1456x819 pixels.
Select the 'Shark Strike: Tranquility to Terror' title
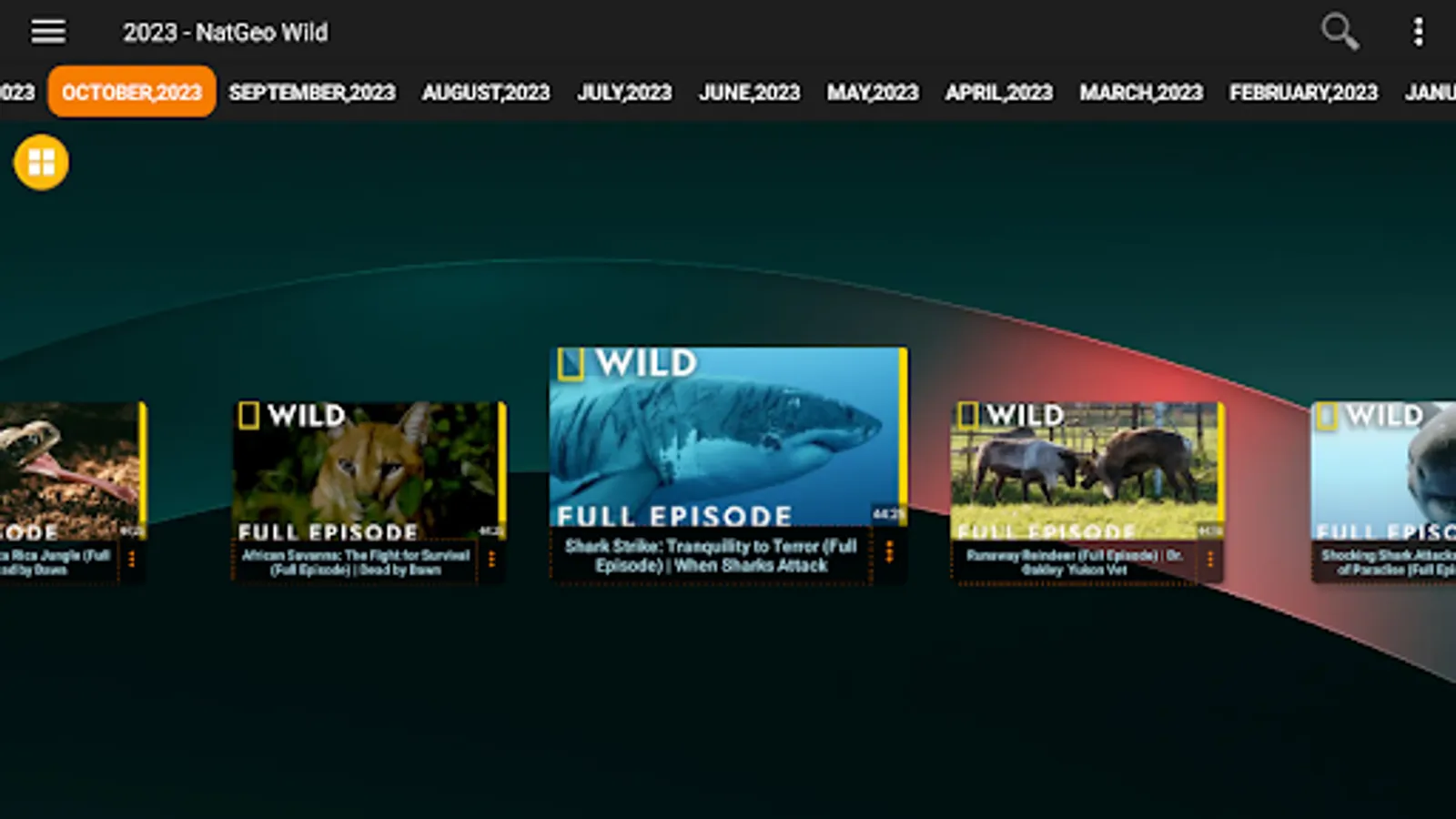[x=711, y=555]
